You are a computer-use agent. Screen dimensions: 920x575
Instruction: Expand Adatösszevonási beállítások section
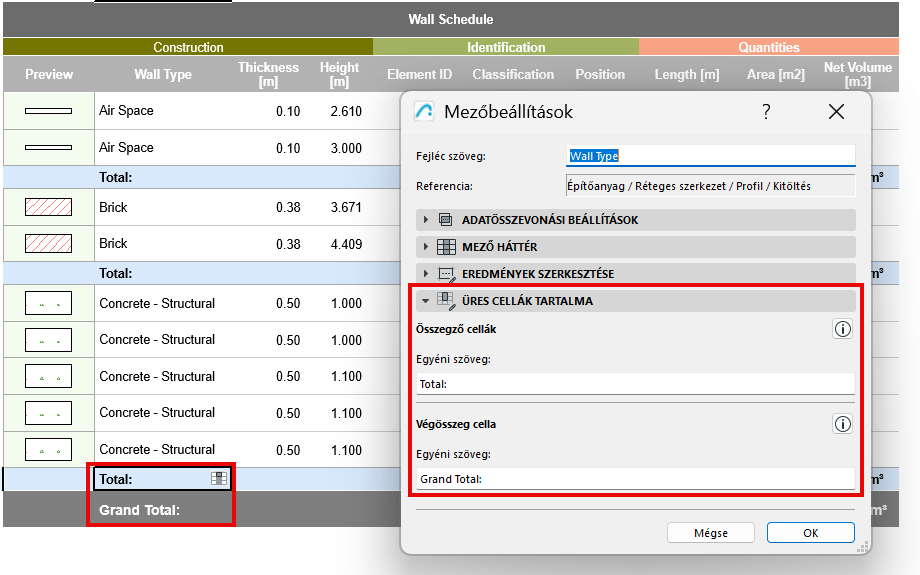click(426, 220)
